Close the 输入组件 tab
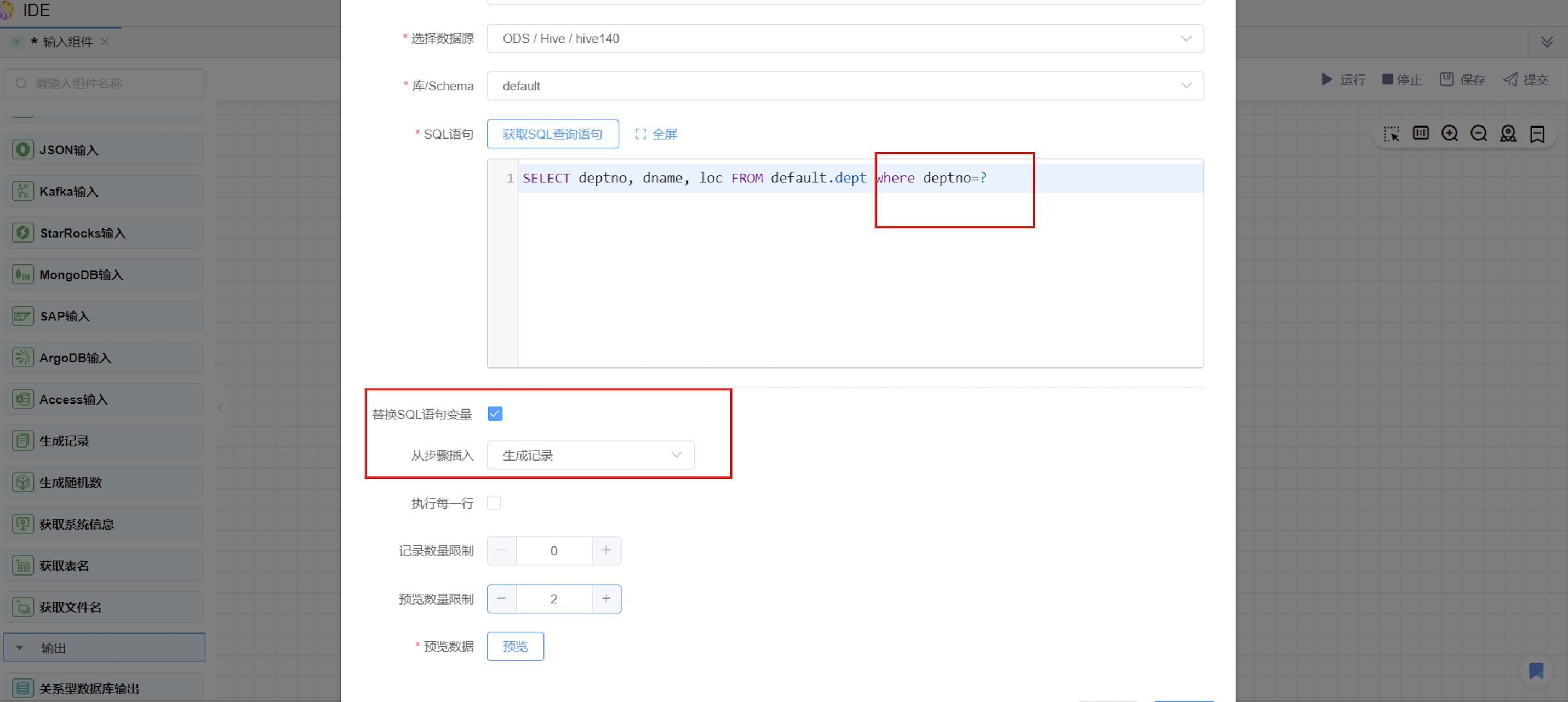Image resolution: width=1568 pixels, height=702 pixels. click(x=105, y=42)
